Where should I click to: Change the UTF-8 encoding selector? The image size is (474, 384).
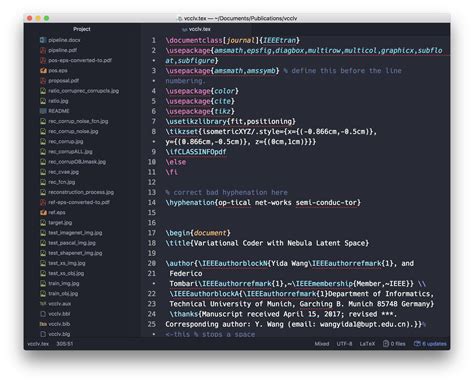tap(344, 344)
